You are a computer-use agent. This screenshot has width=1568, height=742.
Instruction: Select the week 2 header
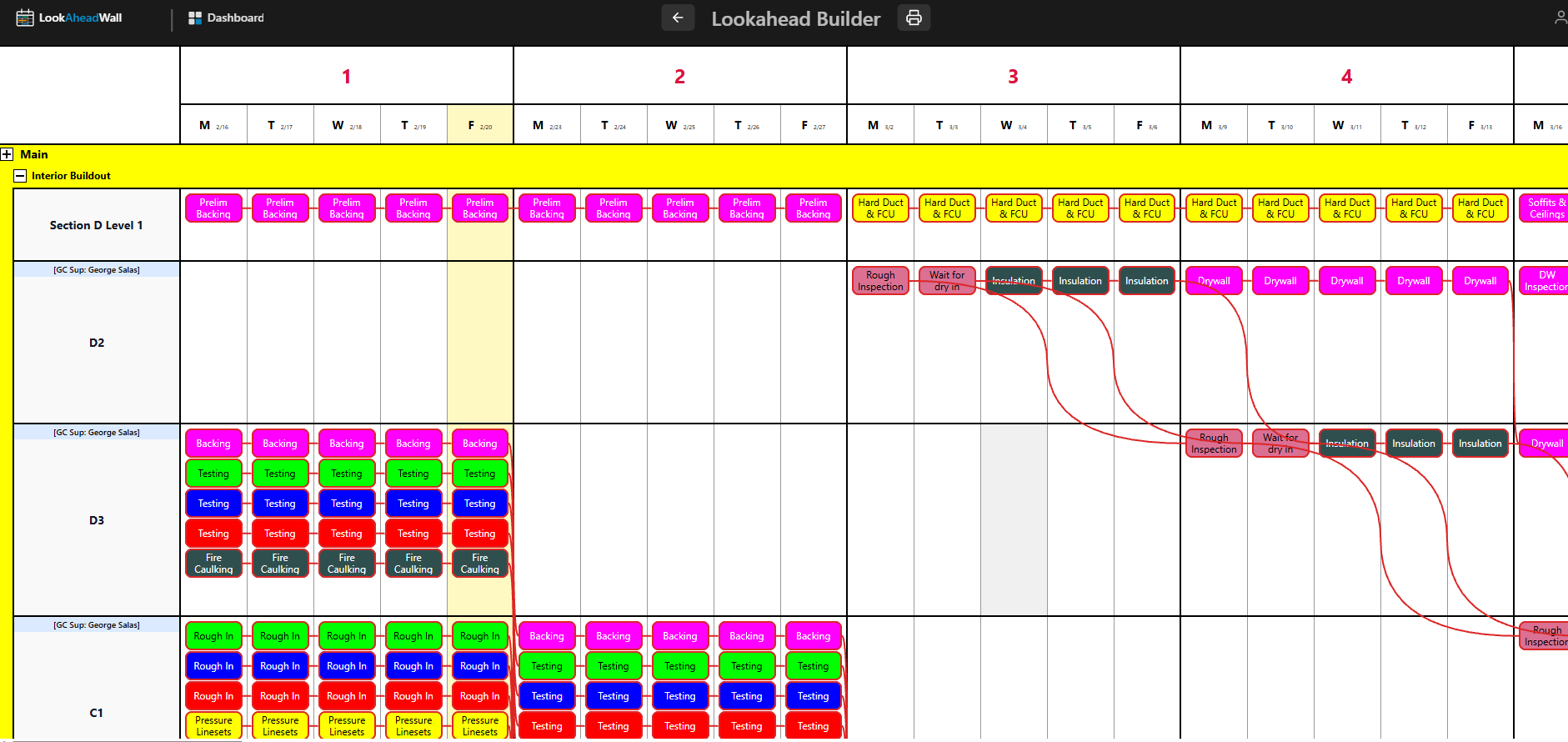[x=680, y=76]
